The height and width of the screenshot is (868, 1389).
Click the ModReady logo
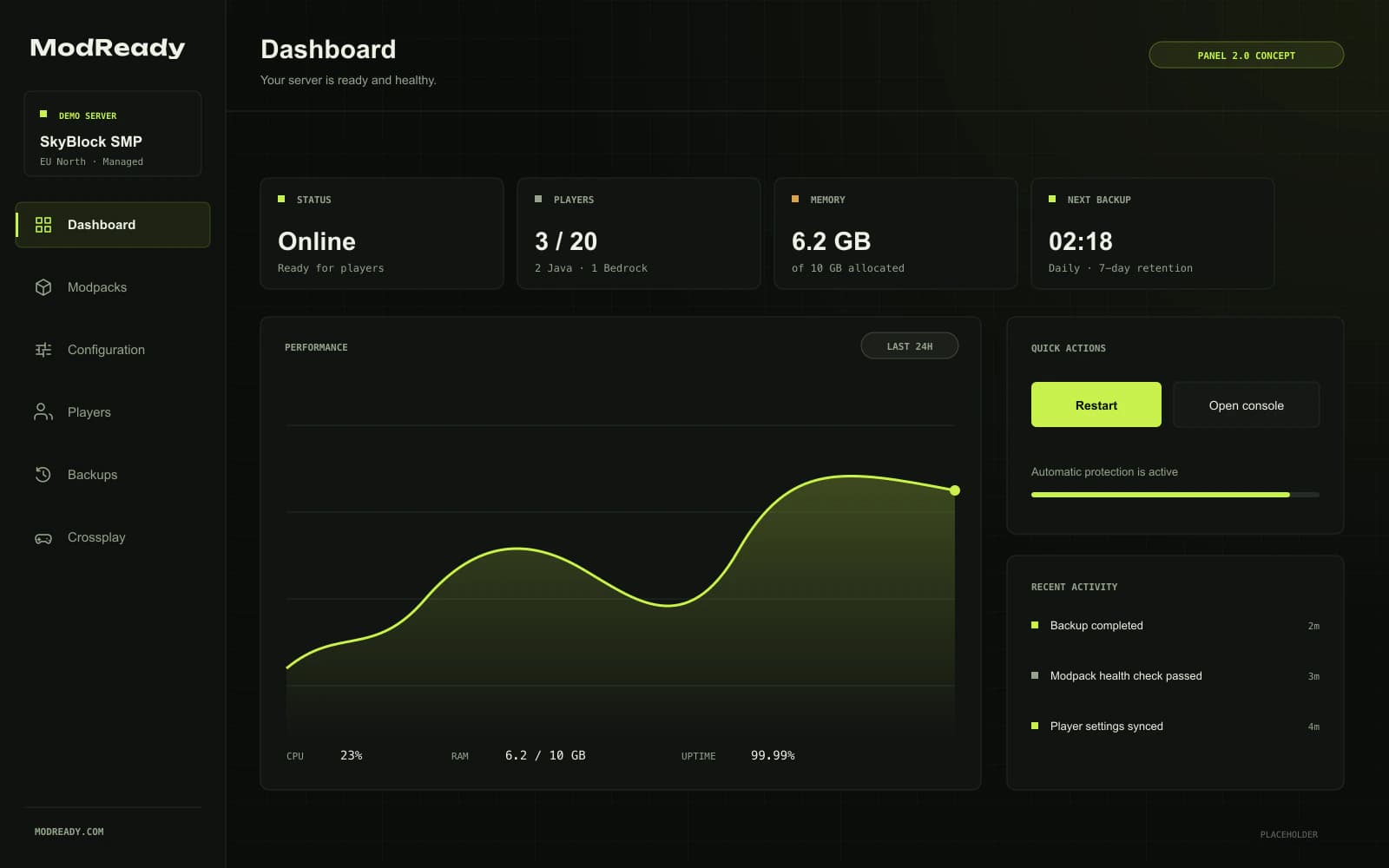coord(108,48)
